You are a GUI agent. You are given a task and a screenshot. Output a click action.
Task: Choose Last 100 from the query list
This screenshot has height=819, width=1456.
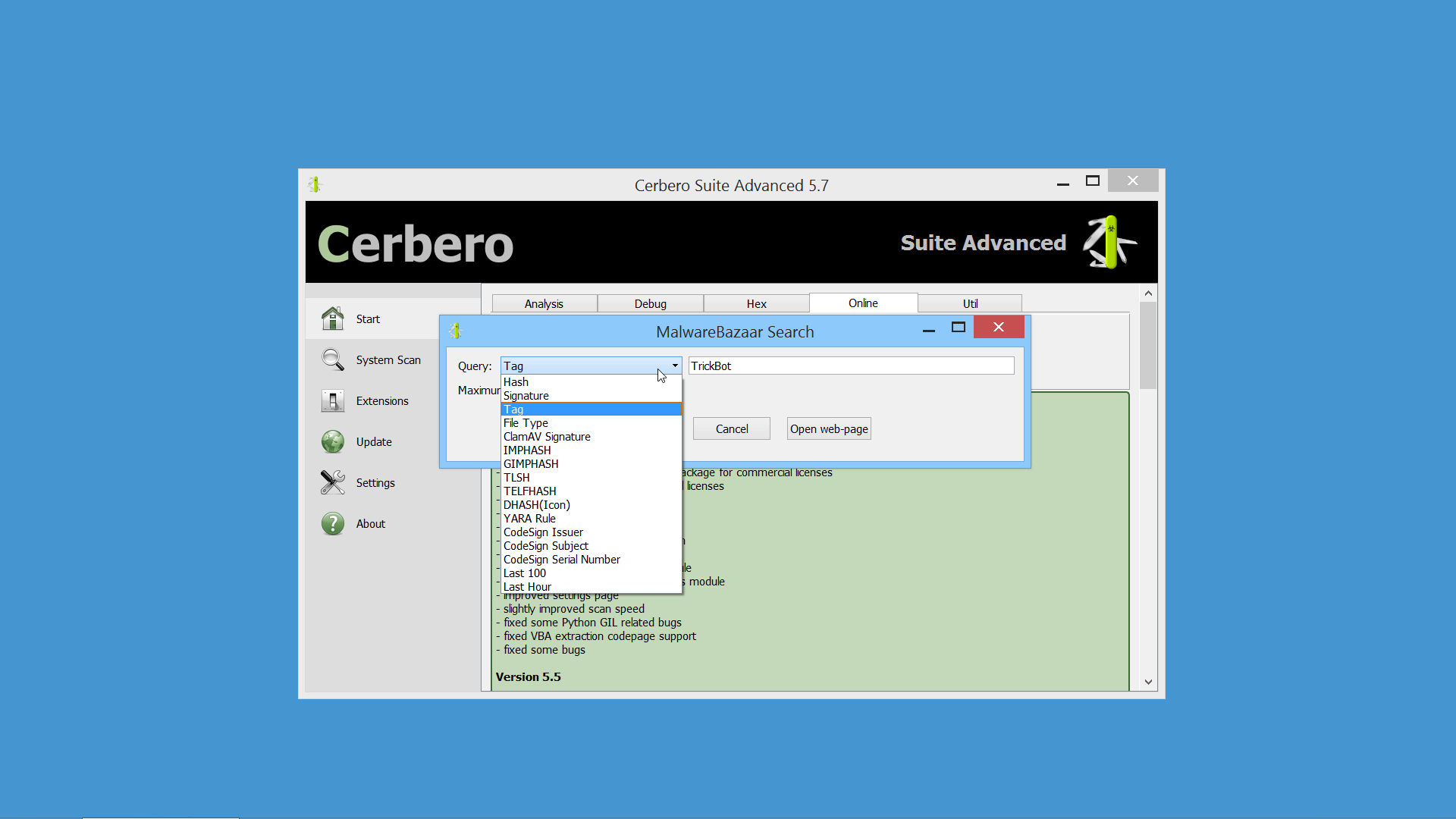point(591,573)
